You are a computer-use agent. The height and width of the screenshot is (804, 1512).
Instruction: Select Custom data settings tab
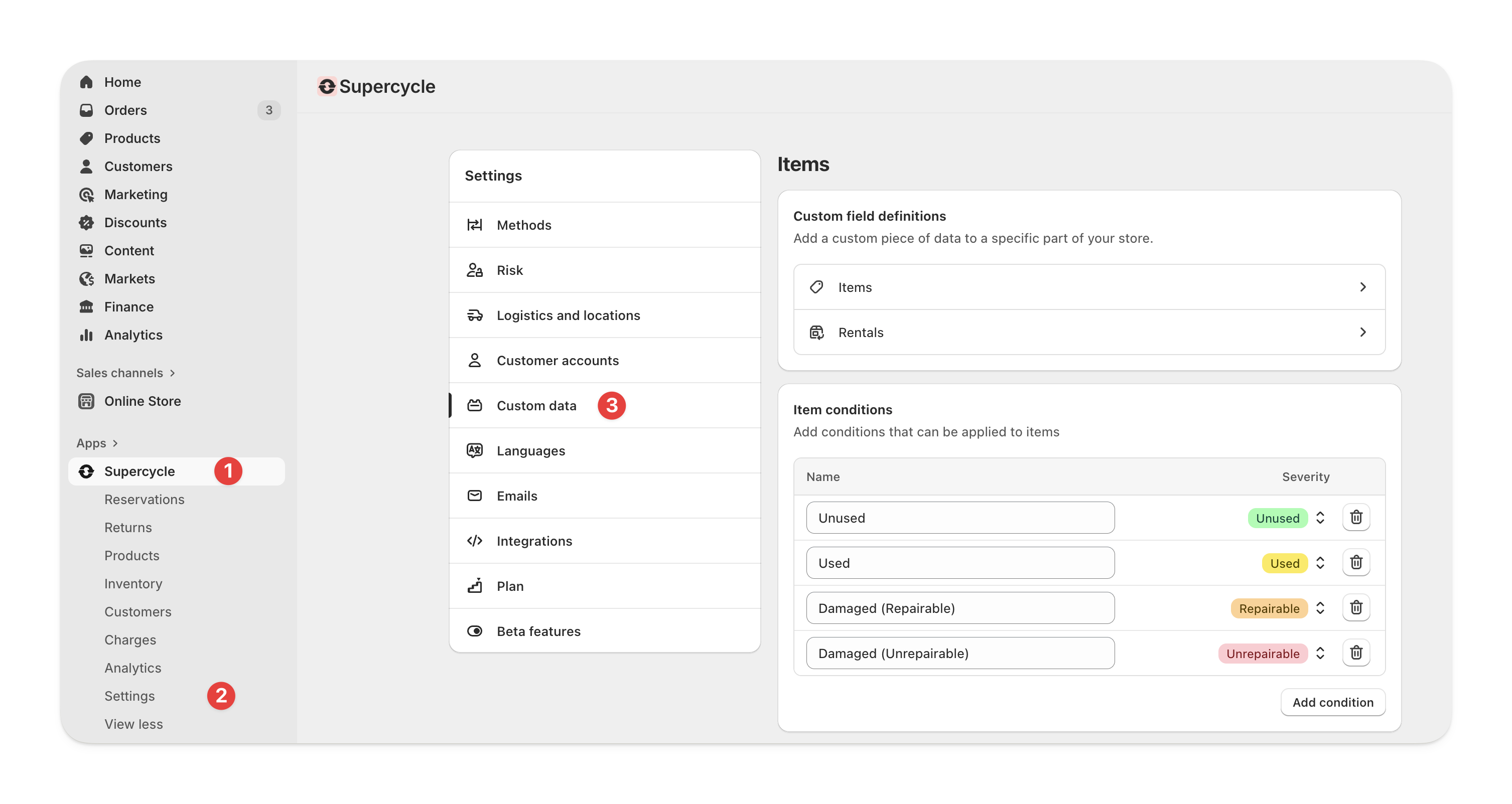coord(536,406)
